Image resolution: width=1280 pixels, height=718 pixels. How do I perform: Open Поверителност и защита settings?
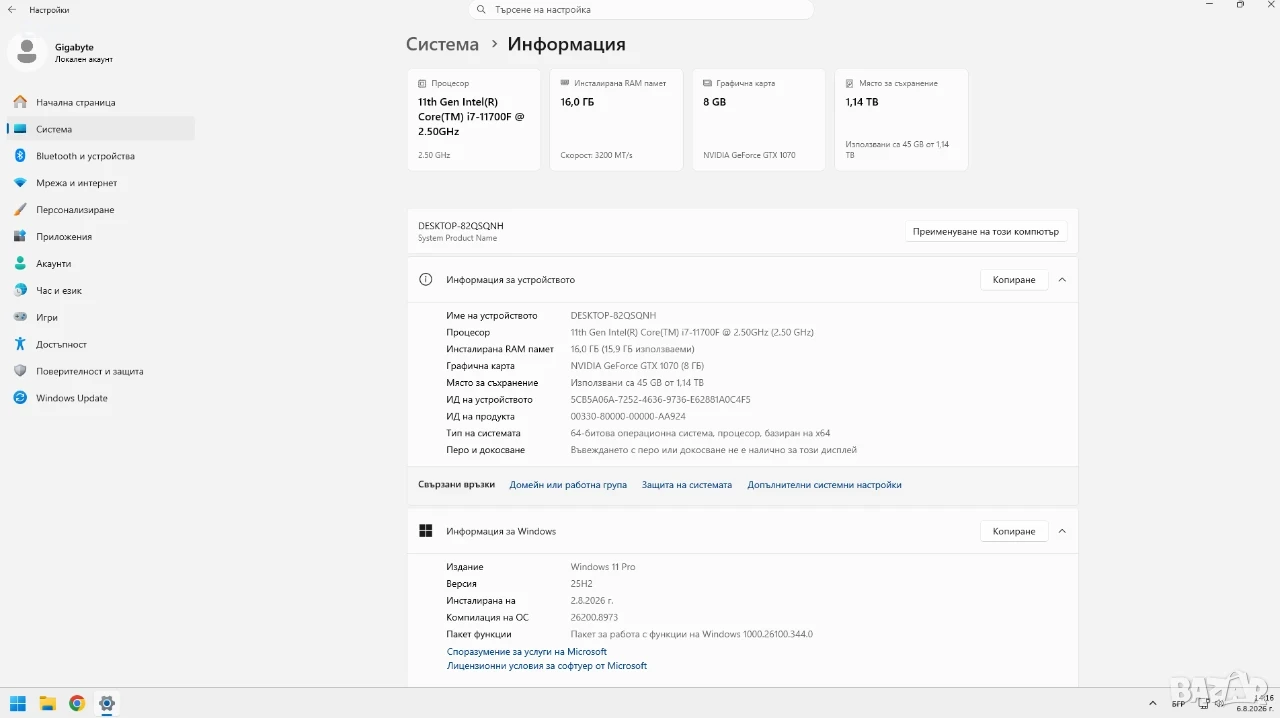101,371
